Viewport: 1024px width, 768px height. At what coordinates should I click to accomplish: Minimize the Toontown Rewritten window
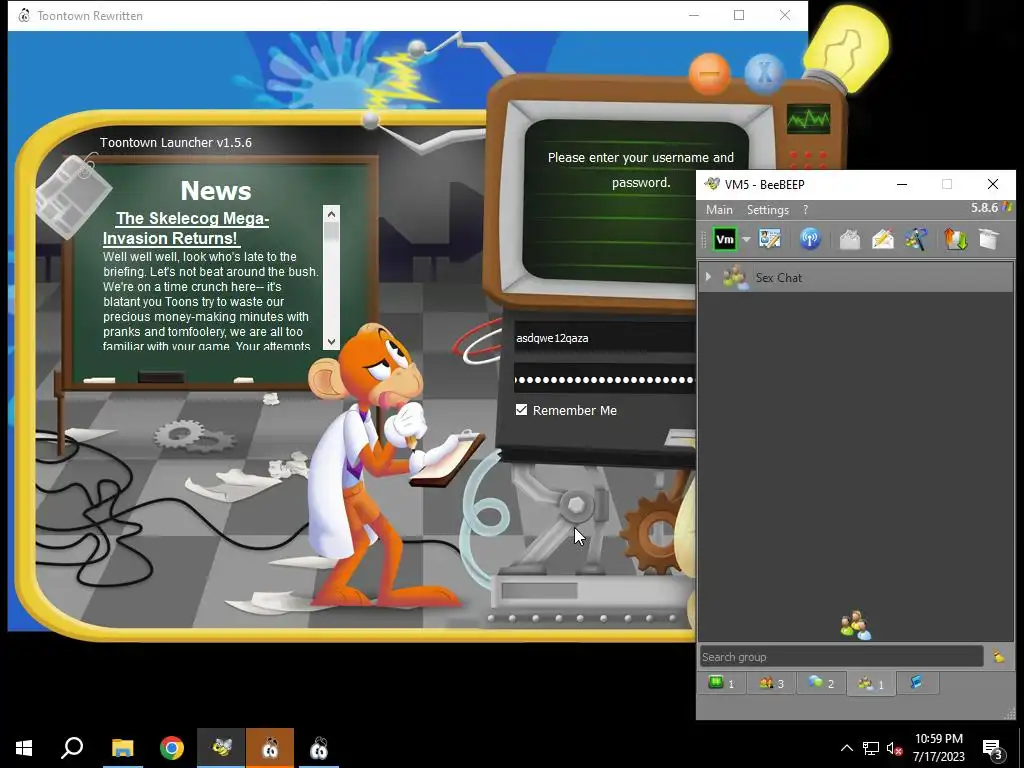(694, 15)
